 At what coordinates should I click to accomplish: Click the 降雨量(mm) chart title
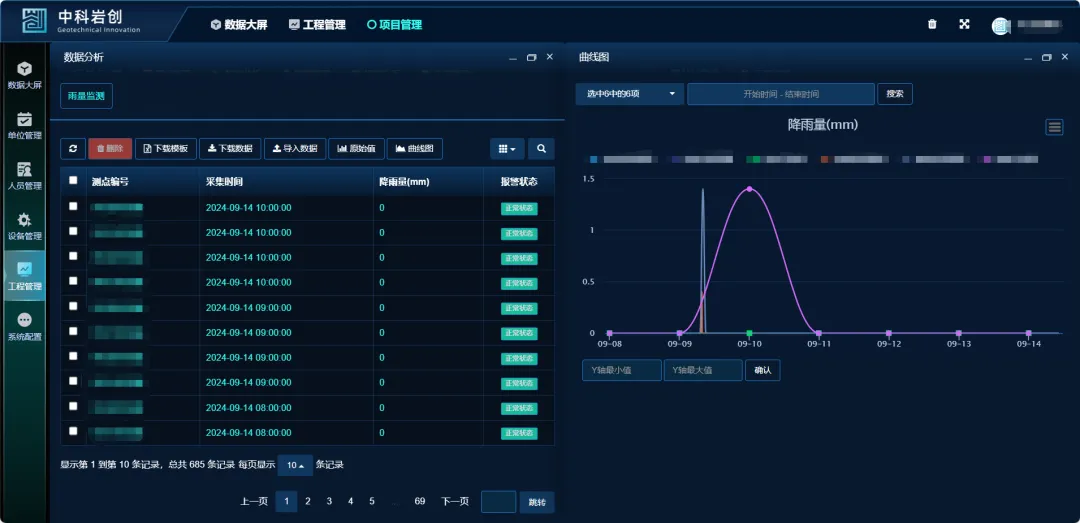(x=822, y=125)
